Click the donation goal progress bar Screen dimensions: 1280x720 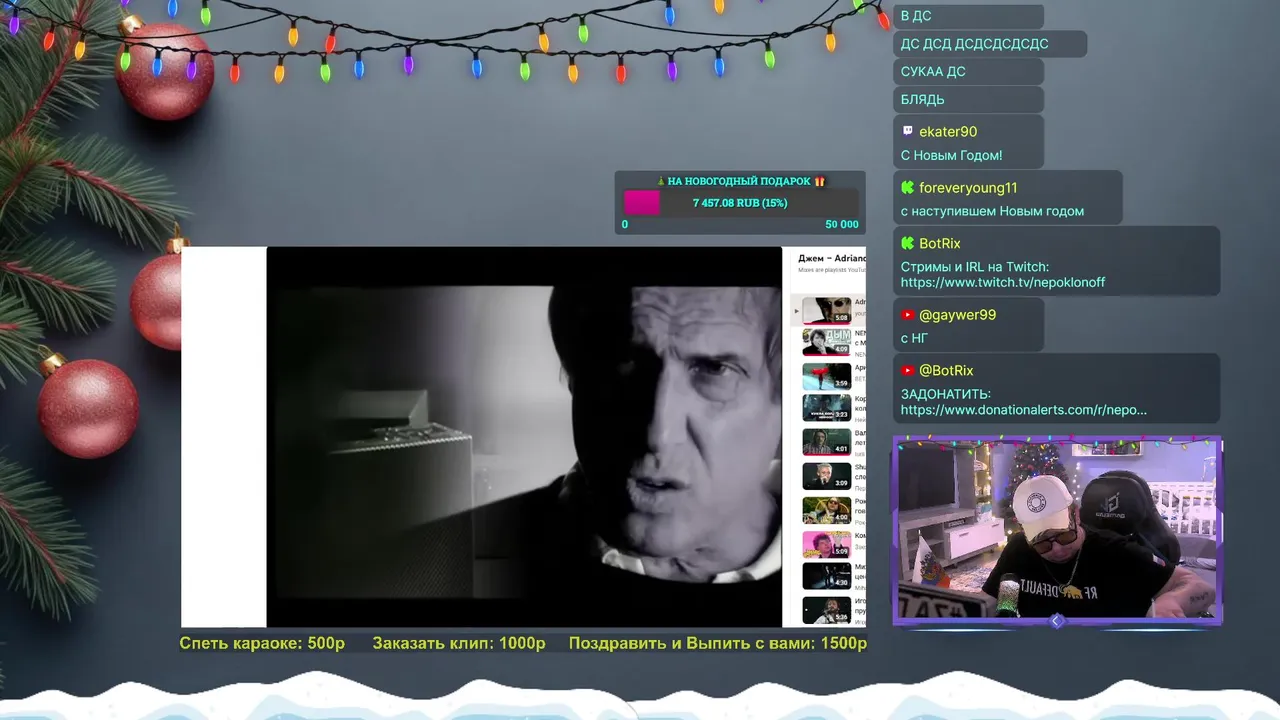click(x=740, y=203)
